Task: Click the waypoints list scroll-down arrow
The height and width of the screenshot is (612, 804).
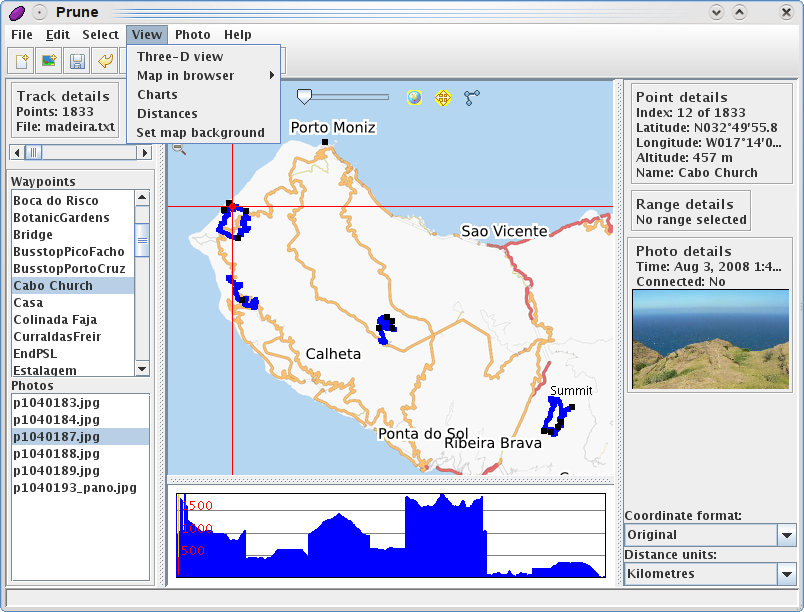Action: [142, 369]
